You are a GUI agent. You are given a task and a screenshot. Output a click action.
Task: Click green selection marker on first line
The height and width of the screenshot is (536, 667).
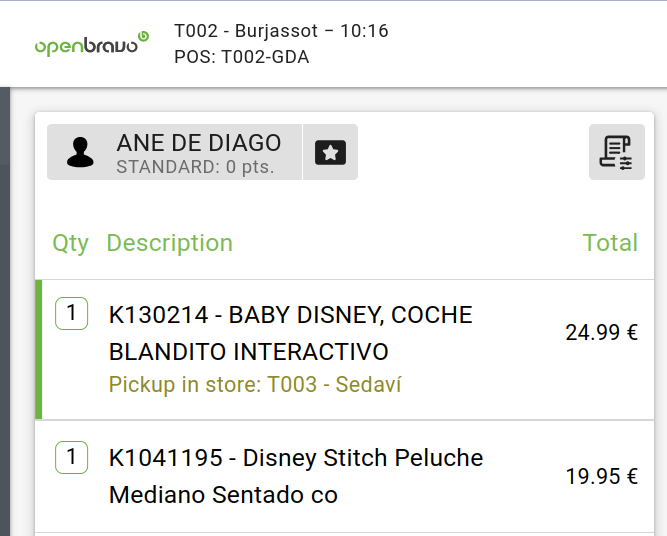38,349
